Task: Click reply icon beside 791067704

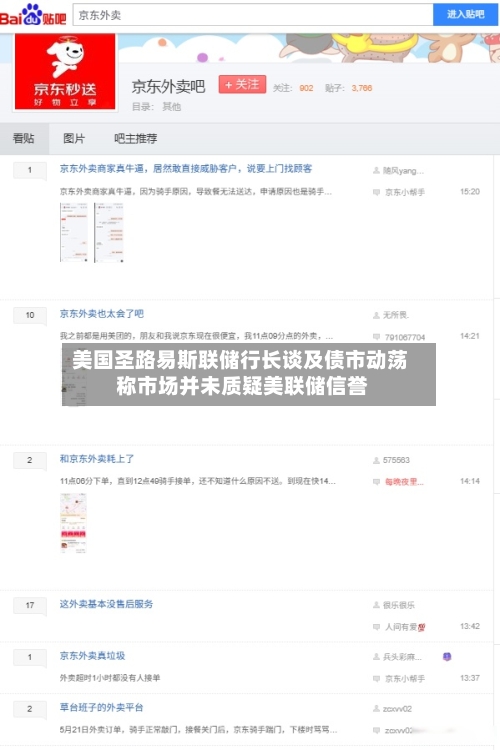Action: click(376, 337)
